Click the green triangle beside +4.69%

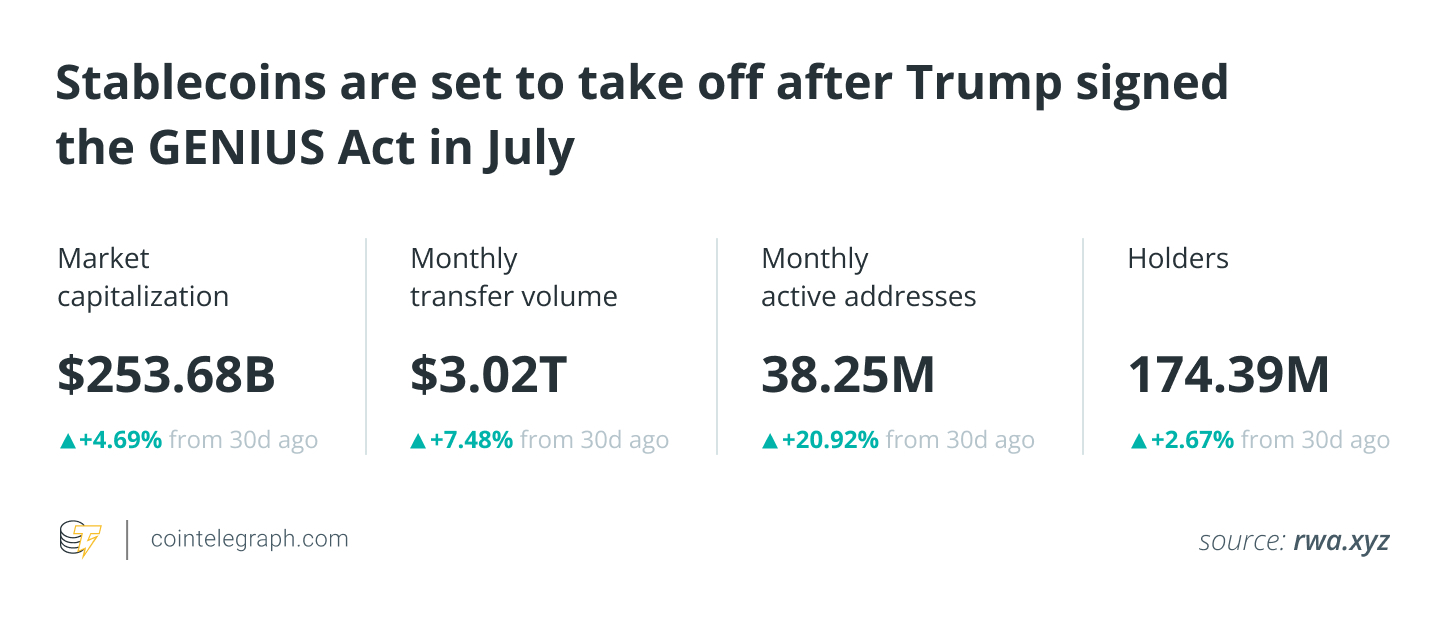pyautogui.click(x=67, y=441)
